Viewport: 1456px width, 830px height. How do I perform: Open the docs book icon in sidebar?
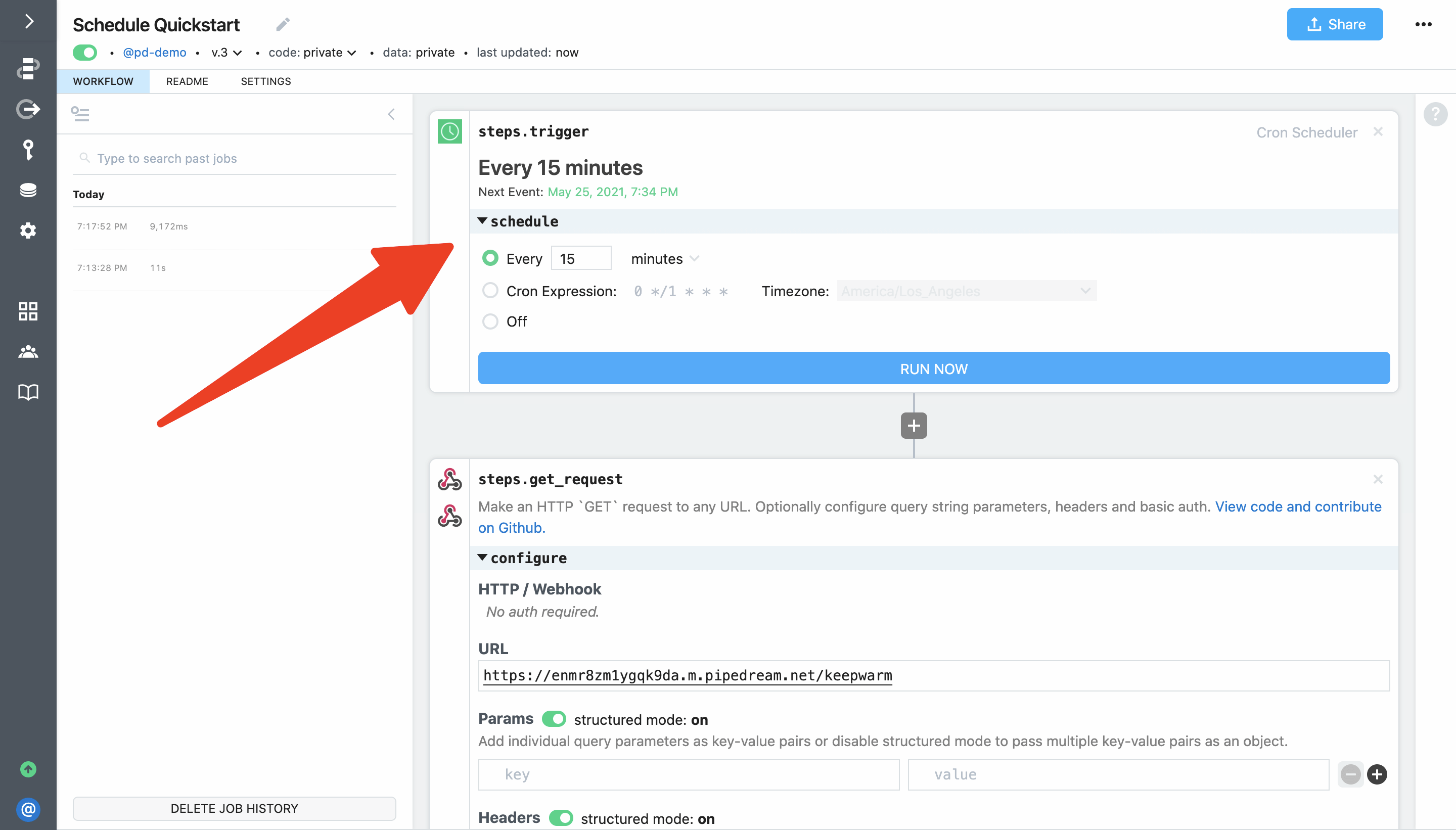click(x=28, y=392)
